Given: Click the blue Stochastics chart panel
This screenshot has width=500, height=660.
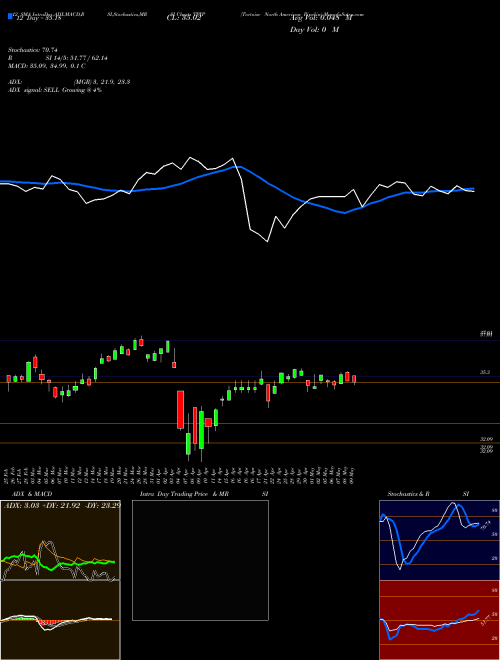Looking at the screenshot, I should click(x=439, y=540).
